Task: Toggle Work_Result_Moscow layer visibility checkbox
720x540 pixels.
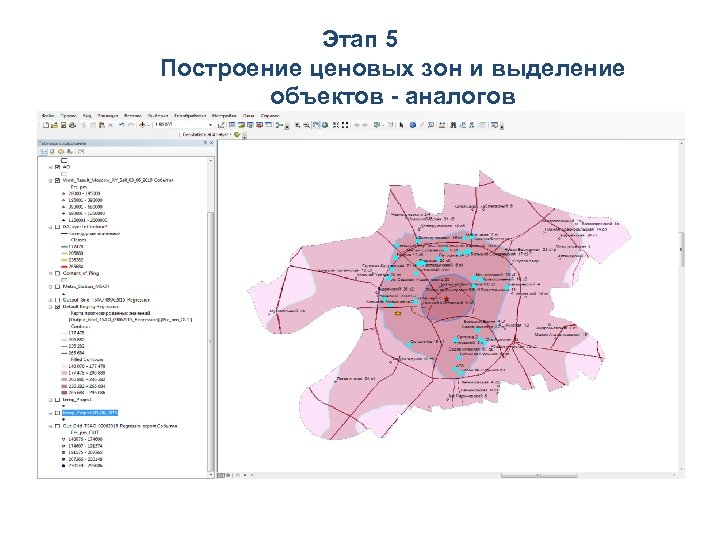Action: [x=57, y=180]
